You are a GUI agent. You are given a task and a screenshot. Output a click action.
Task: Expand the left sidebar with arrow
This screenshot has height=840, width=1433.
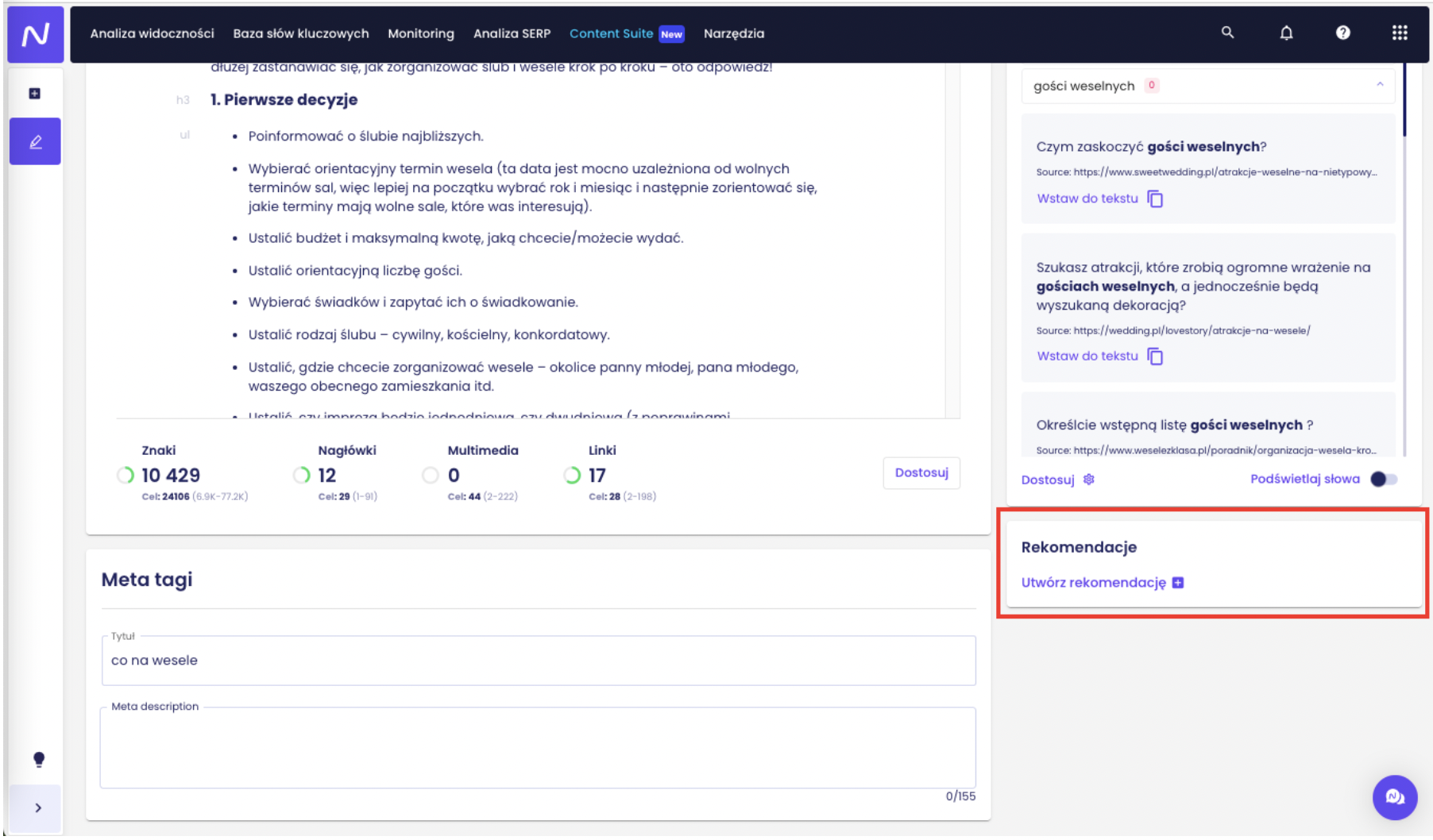(37, 807)
